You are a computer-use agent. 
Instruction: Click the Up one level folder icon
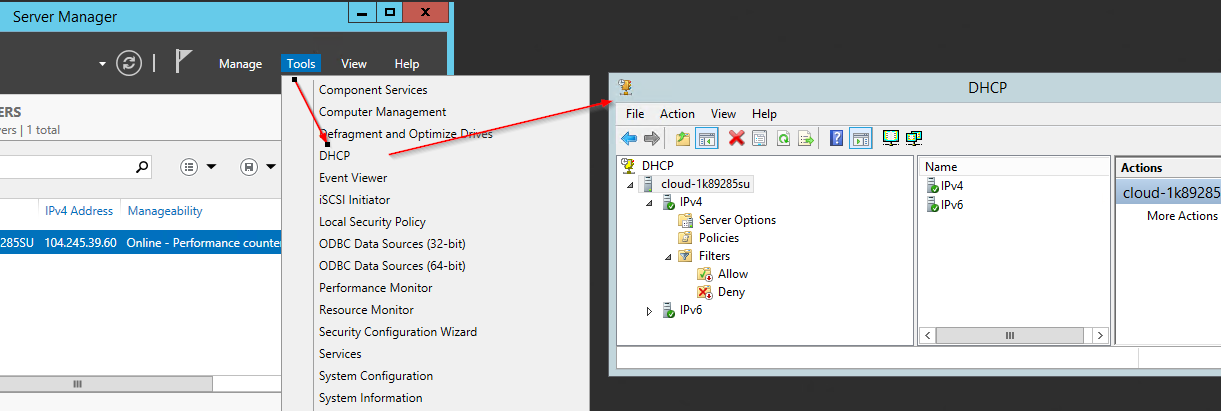click(x=683, y=139)
